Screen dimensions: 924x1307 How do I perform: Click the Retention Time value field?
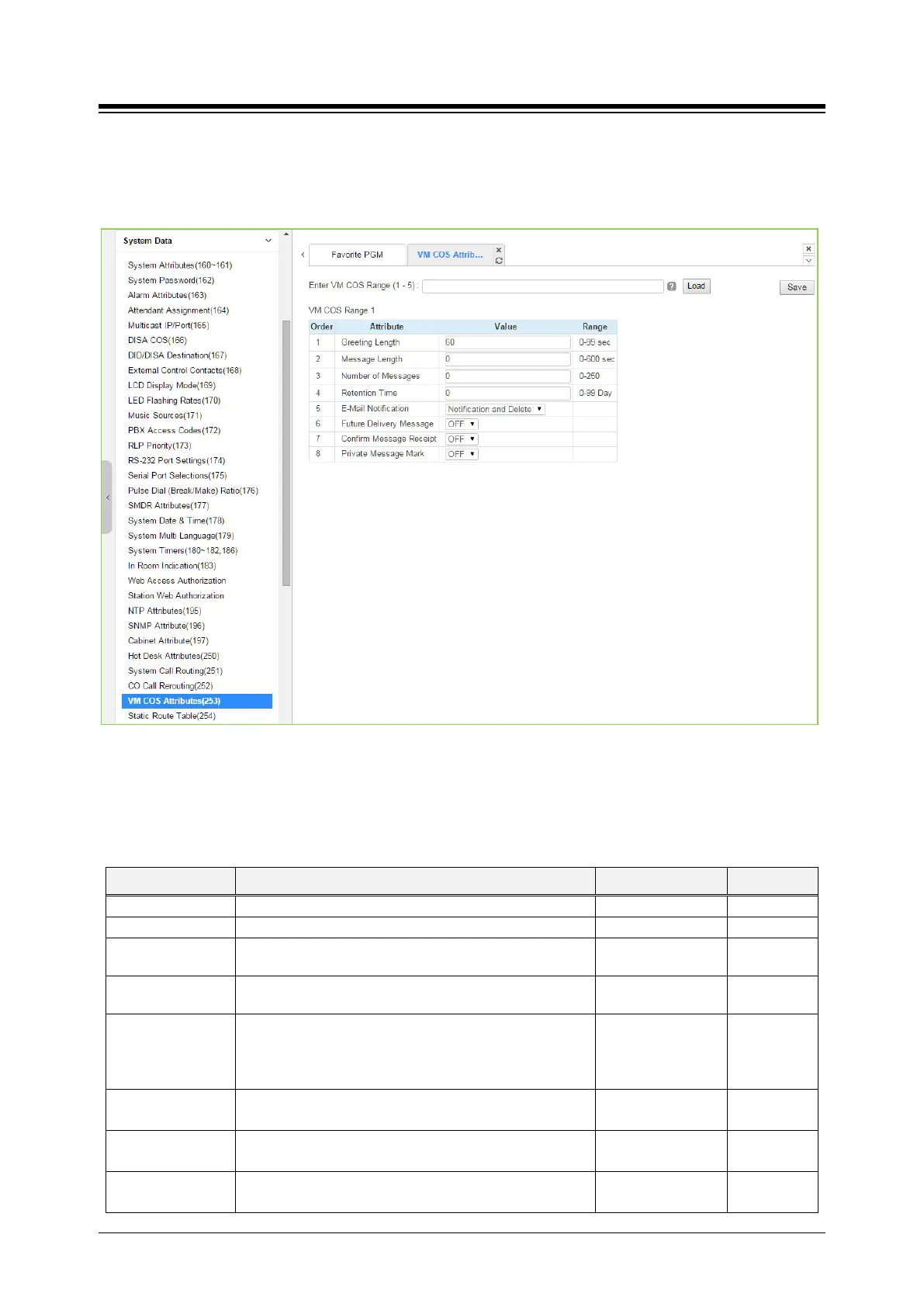click(507, 393)
